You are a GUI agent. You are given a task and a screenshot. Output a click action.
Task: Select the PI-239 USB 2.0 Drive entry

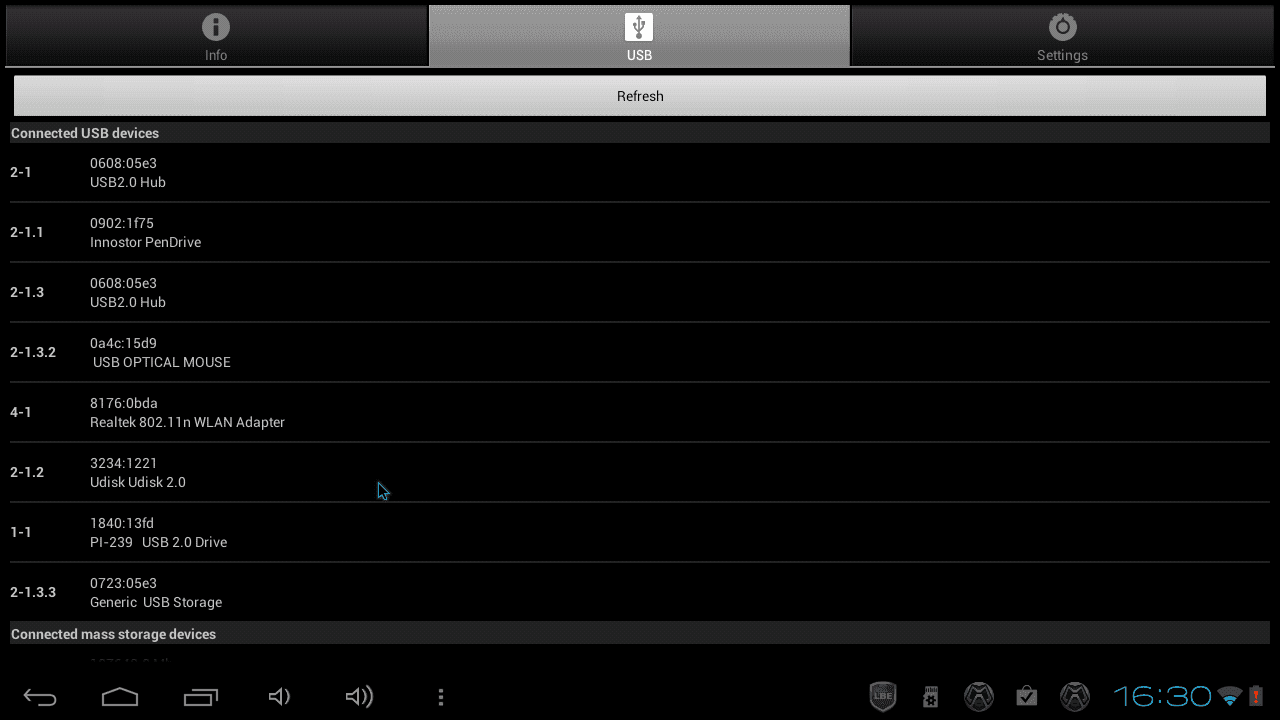640,532
